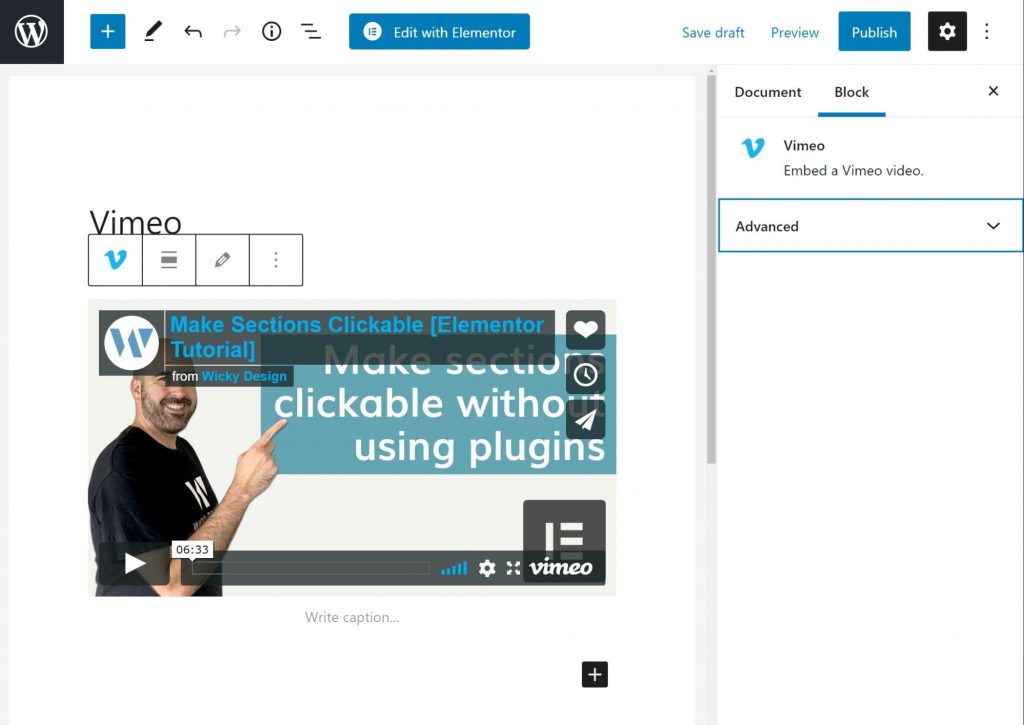Change alignment in block toolbar
The width and height of the screenshot is (1024, 725).
(169, 260)
